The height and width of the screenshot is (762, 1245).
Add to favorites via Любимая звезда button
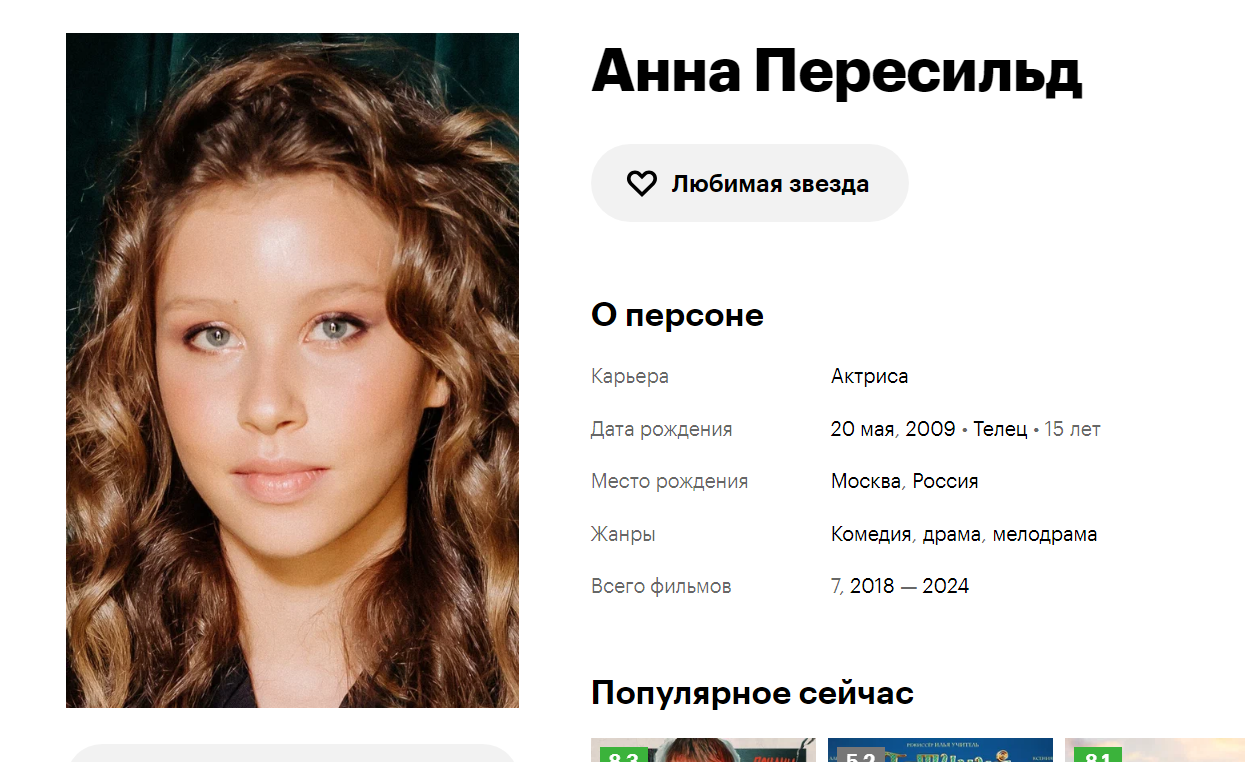click(x=749, y=183)
